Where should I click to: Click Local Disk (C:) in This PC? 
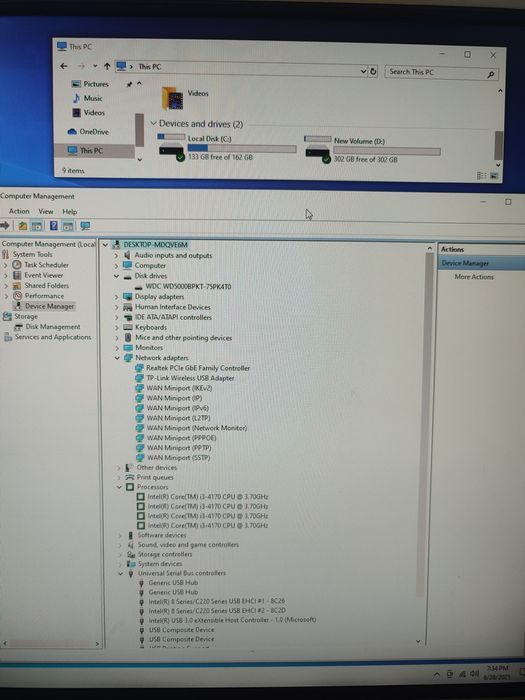pyautogui.click(x=227, y=147)
